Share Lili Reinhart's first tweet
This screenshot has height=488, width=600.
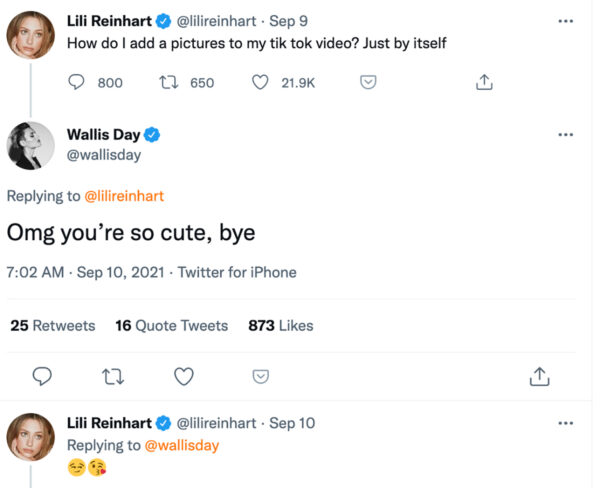(484, 83)
